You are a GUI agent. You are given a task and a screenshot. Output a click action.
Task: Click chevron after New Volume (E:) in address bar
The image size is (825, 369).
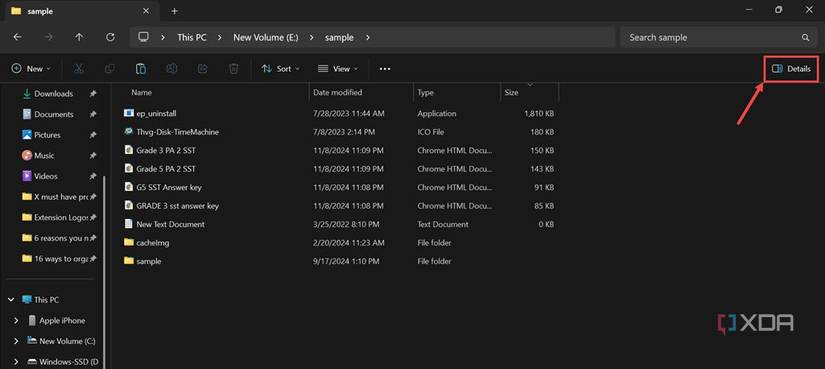point(311,37)
